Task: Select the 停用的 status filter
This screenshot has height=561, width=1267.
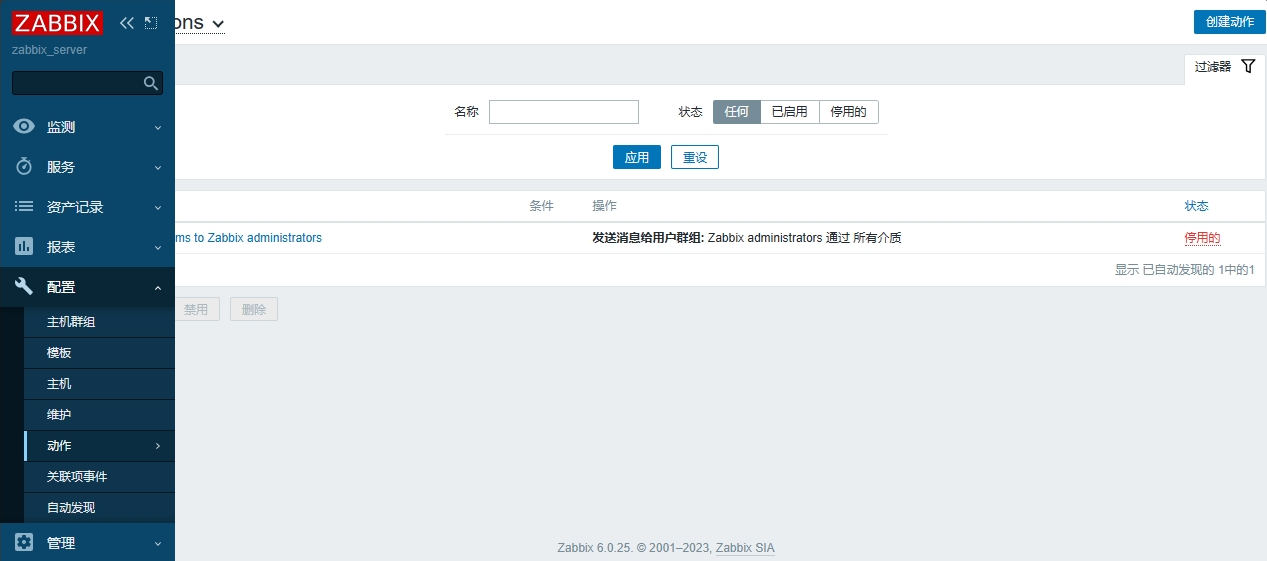Action: [x=848, y=112]
